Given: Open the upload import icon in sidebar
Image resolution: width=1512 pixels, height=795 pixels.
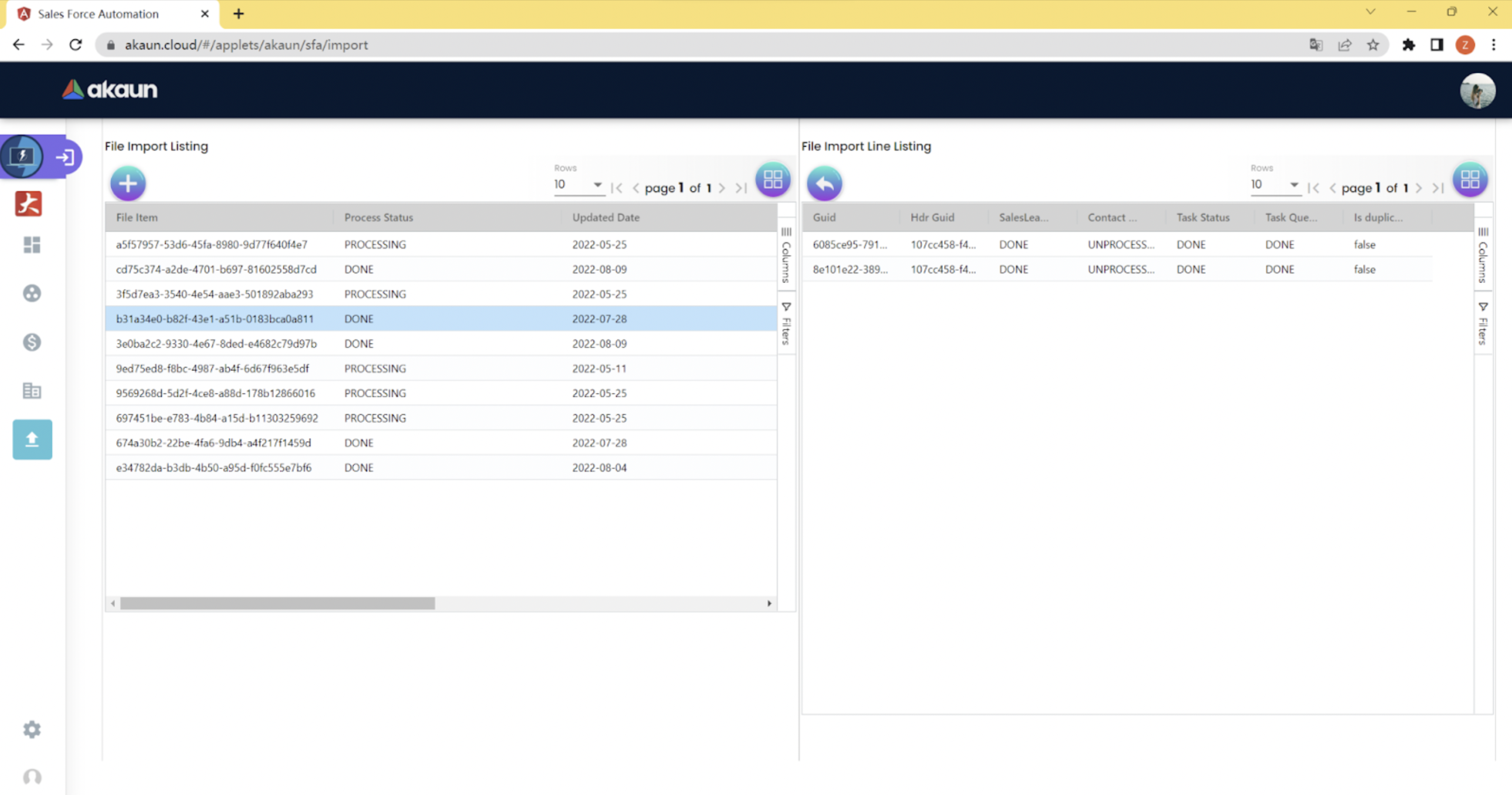Looking at the screenshot, I should point(32,439).
